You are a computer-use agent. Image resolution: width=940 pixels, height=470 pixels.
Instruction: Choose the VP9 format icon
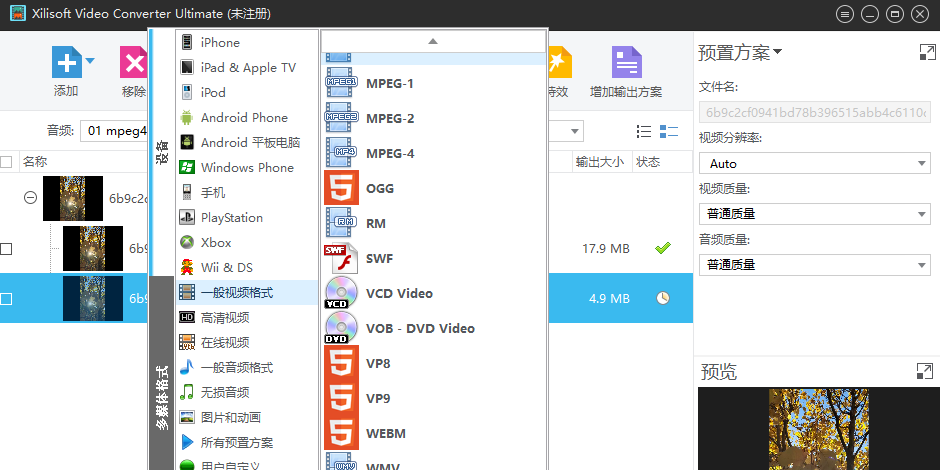[341, 398]
